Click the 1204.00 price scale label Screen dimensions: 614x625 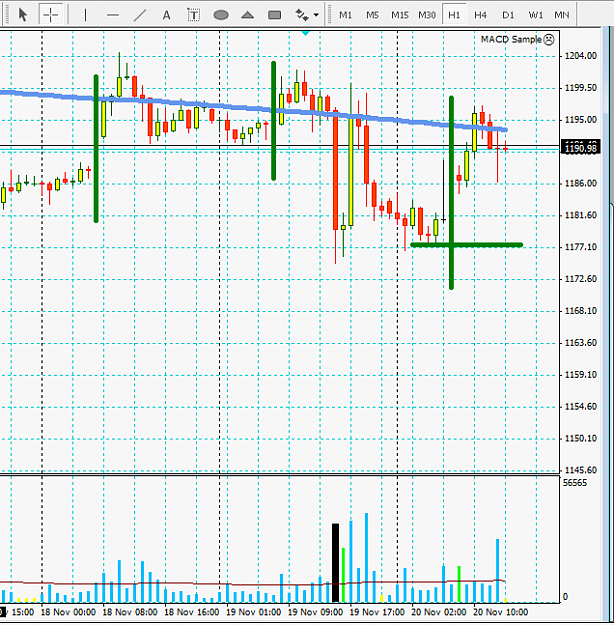click(581, 56)
